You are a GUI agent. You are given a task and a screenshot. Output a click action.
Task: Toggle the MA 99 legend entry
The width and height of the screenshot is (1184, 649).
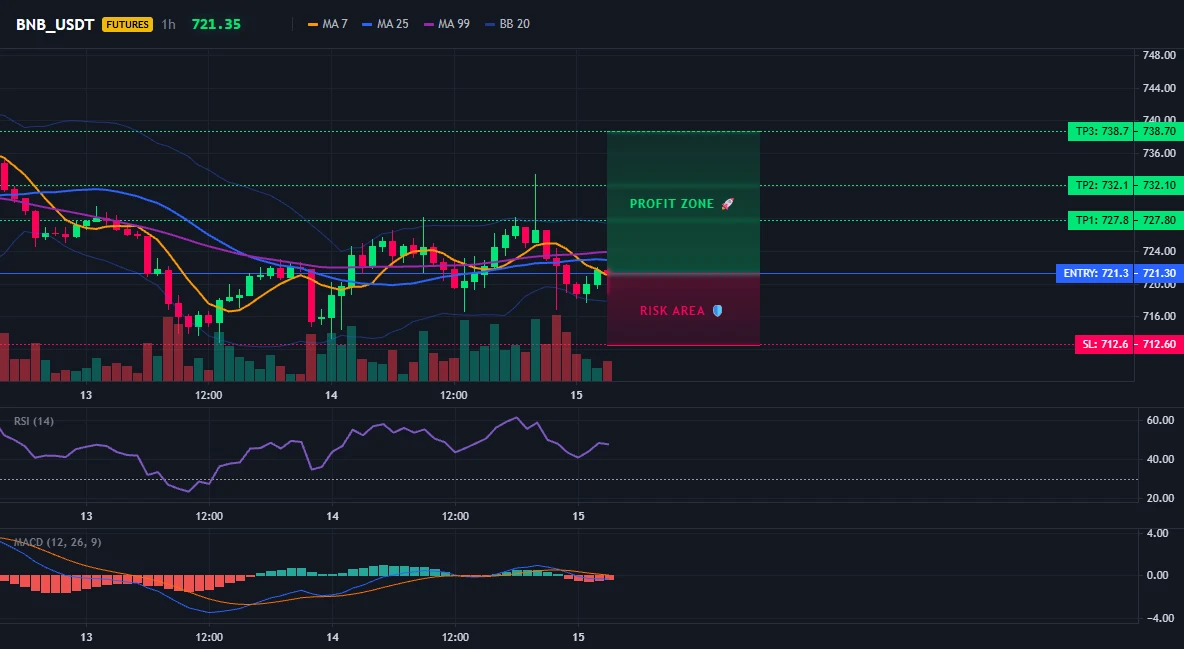tap(447, 24)
